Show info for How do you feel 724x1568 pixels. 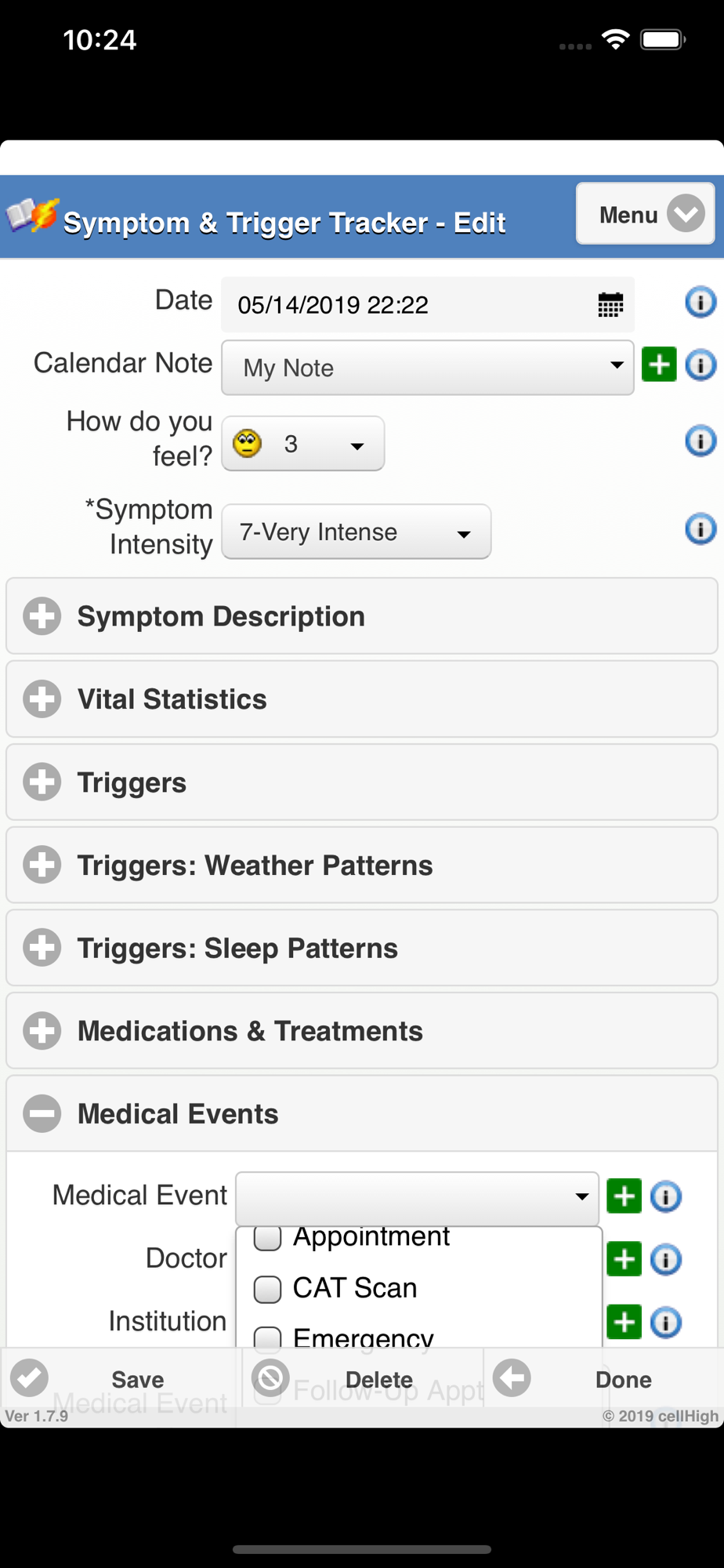pos(700,441)
